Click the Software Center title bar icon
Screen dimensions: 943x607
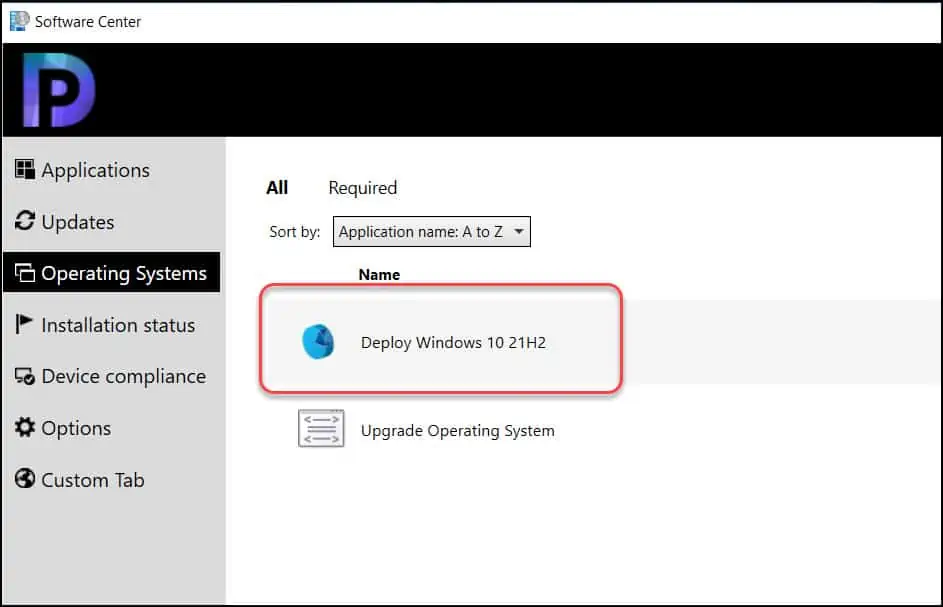tap(19, 21)
